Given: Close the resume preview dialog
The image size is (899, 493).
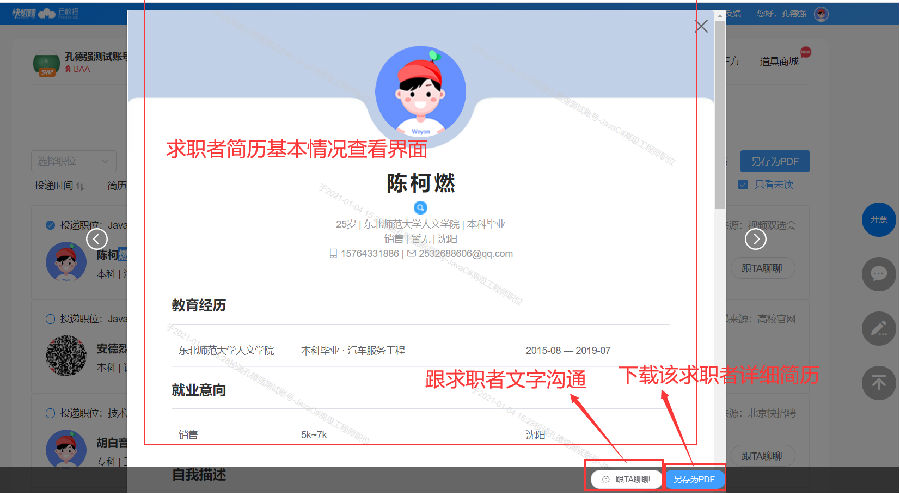Looking at the screenshot, I should click(701, 26).
